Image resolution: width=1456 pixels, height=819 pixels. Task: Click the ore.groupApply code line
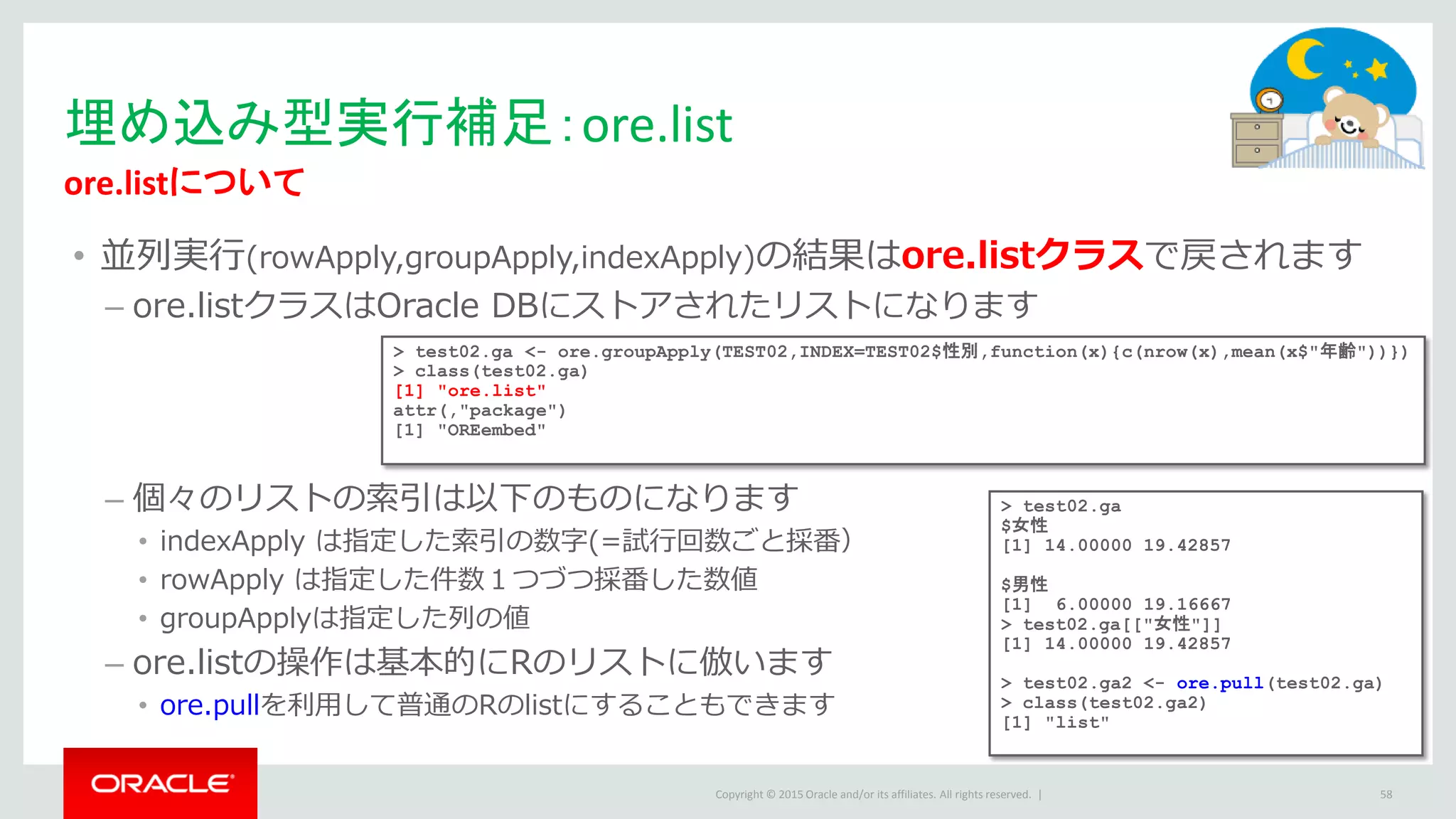[900, 351]
